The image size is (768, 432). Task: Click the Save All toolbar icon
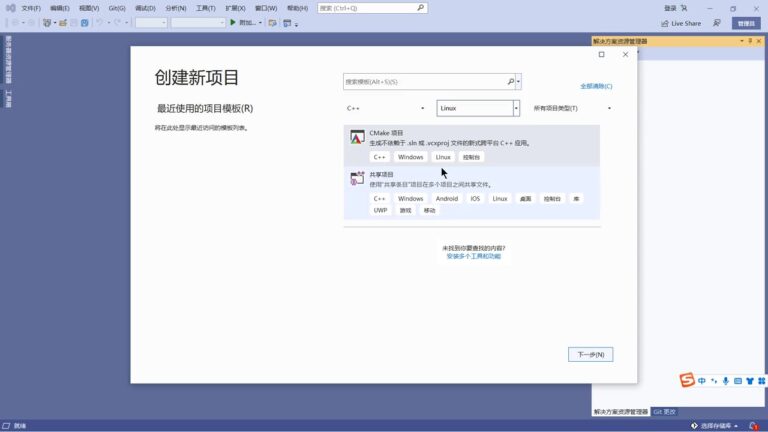(x=85, y=23)
